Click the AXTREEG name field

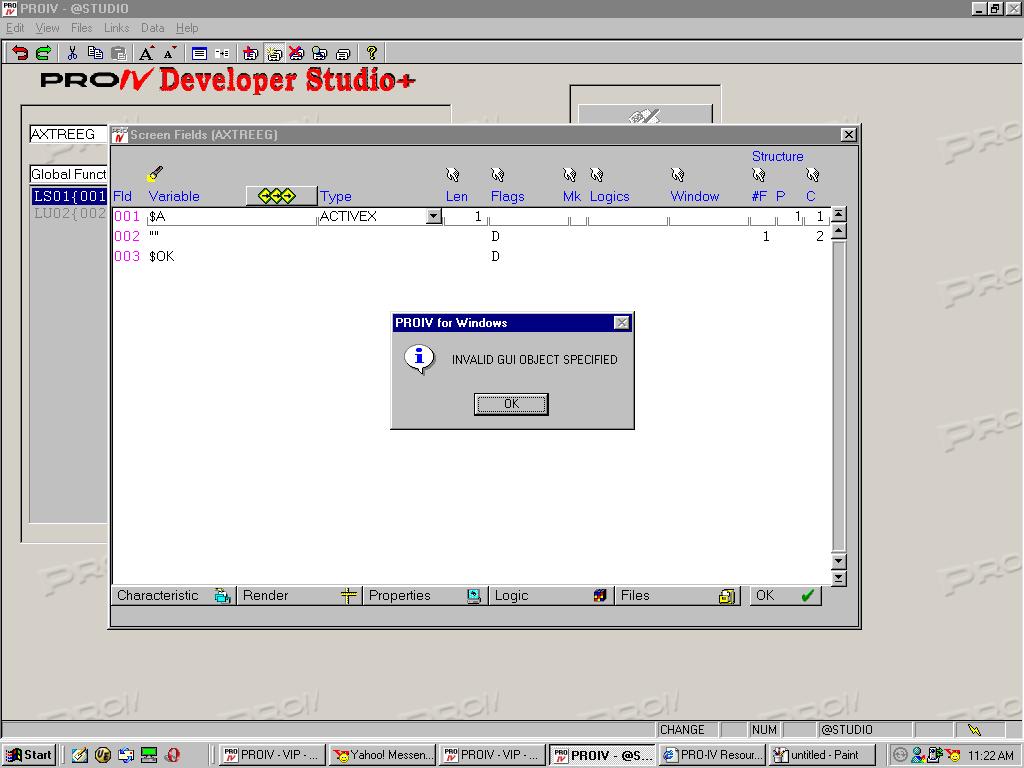coord(68,134)
